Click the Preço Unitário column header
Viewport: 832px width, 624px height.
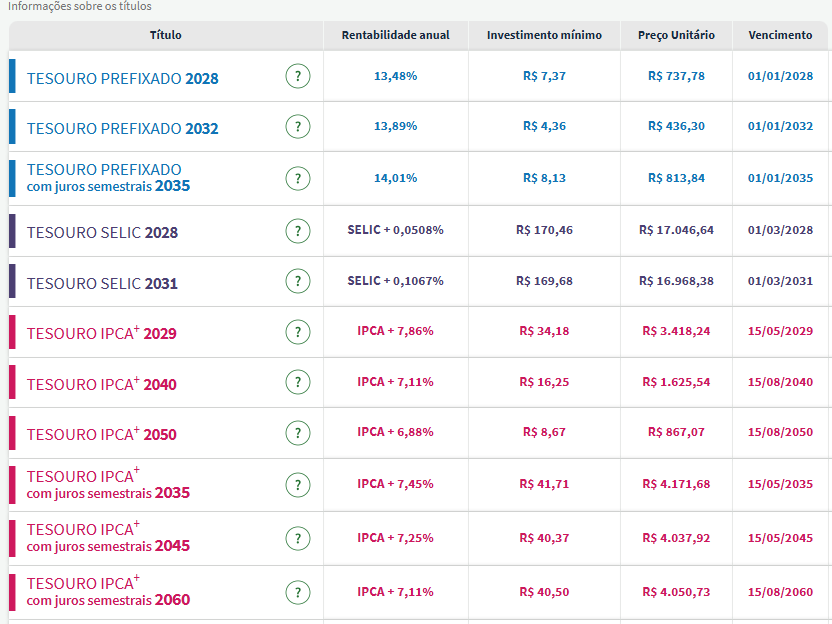(676, 35)
